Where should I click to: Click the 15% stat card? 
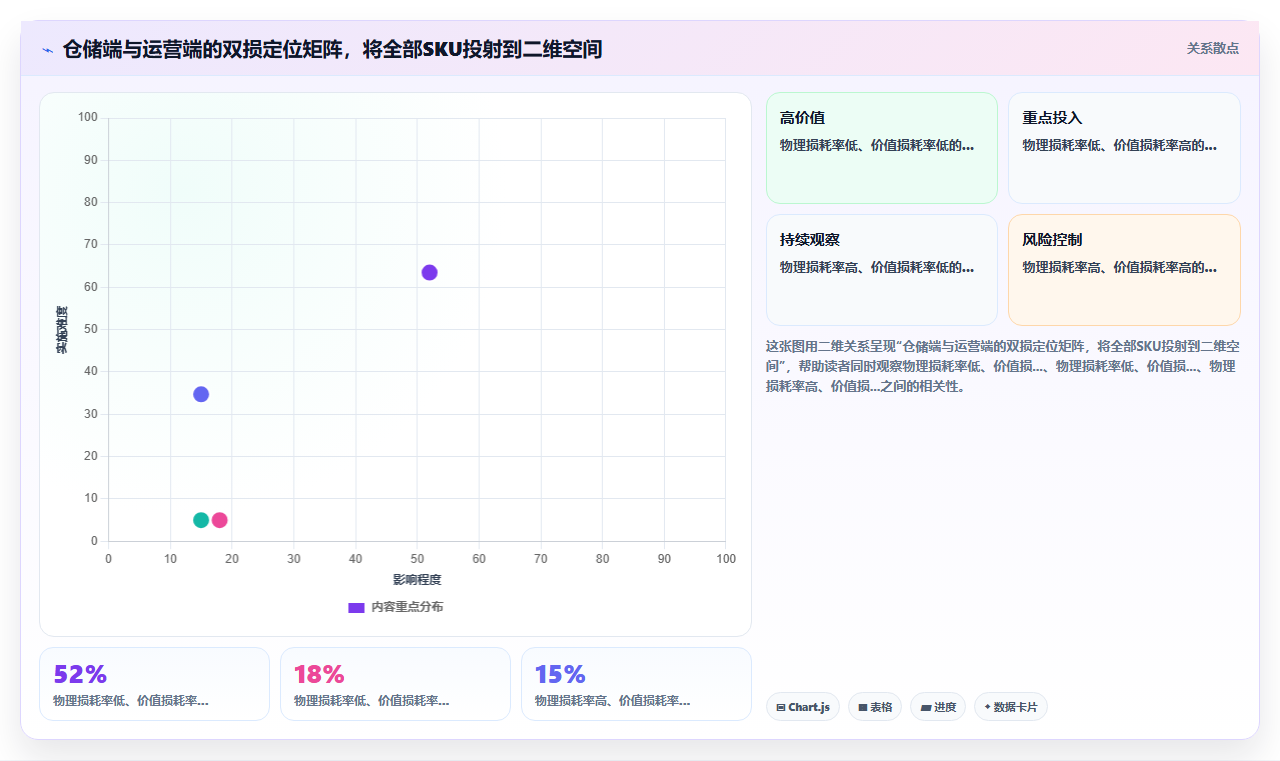[636, 684]
